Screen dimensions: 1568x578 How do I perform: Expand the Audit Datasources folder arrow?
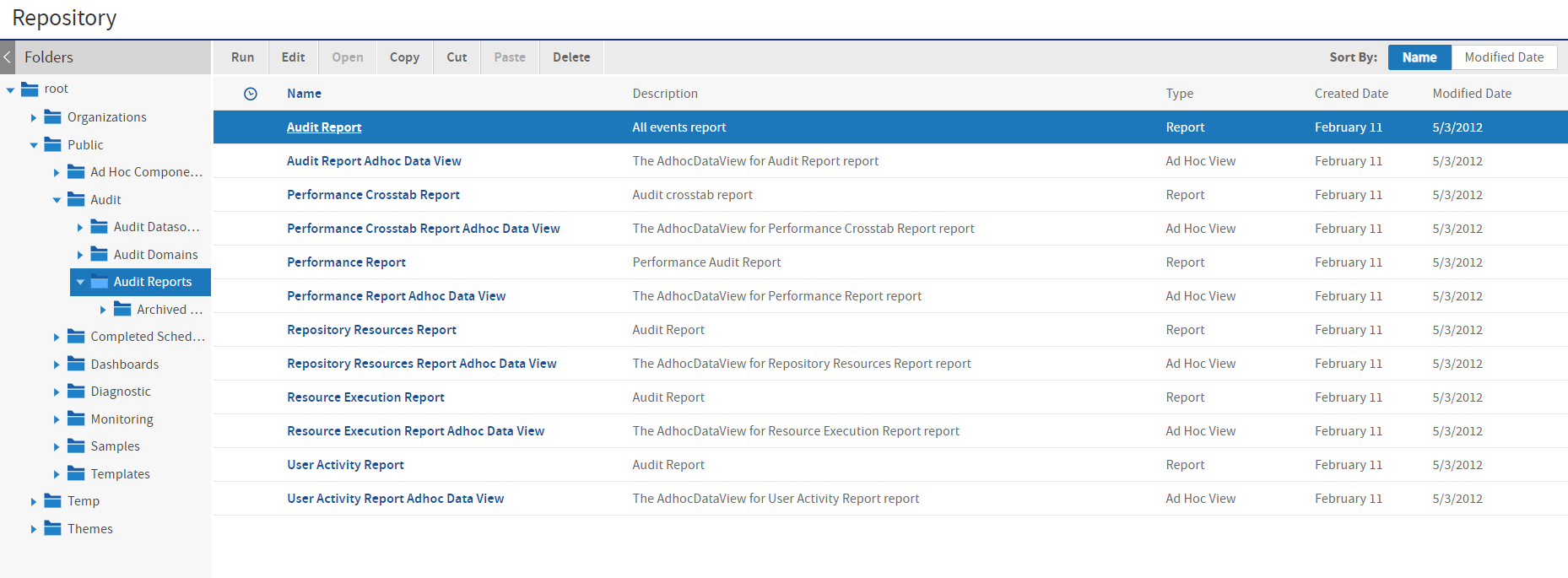pos(80,227)
